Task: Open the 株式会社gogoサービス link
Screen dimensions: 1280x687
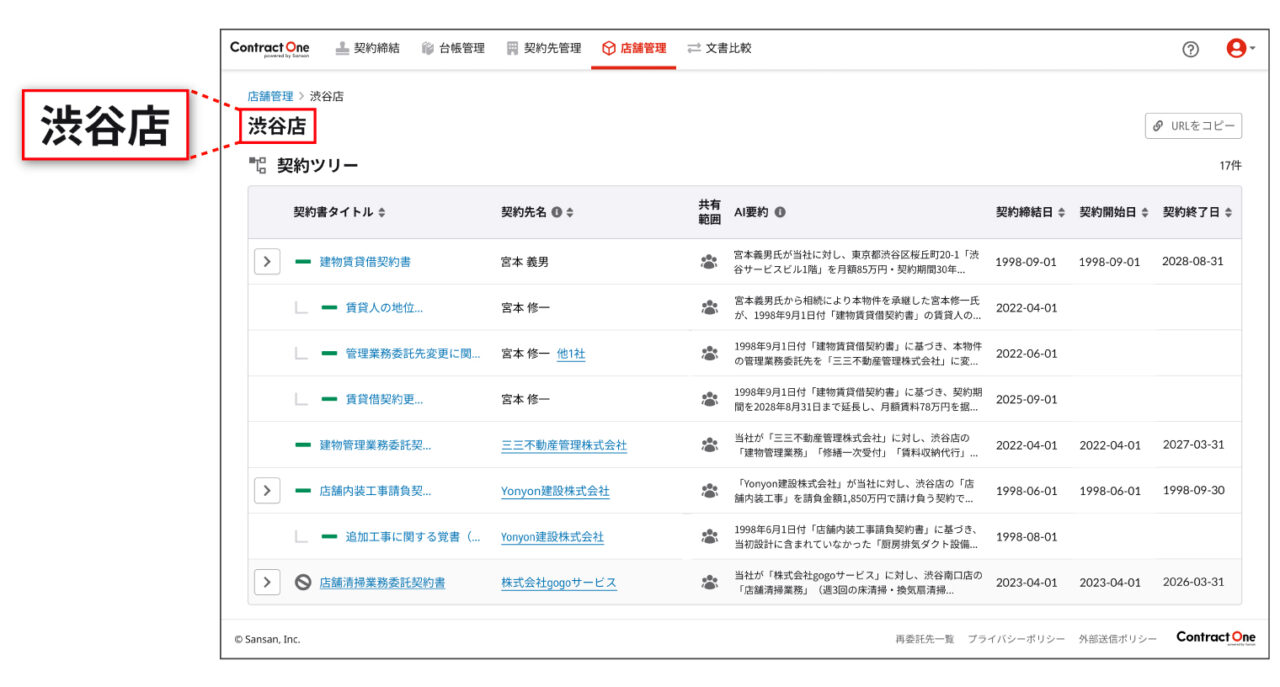Action: coord(559,582)
